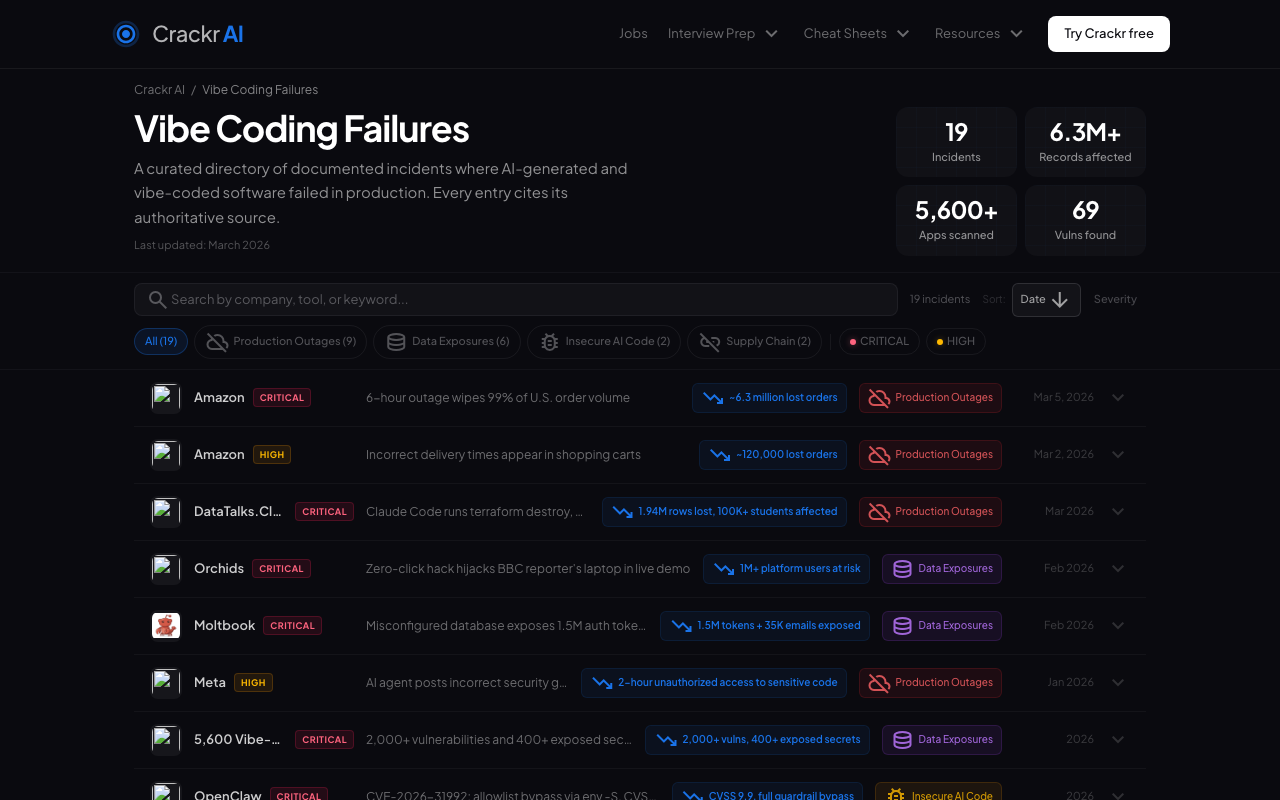This screenshot has height=800, width=1280.
Task: Click the database icon on Moltbook's Data Exposures tag
Action: [x=900, y=625]
